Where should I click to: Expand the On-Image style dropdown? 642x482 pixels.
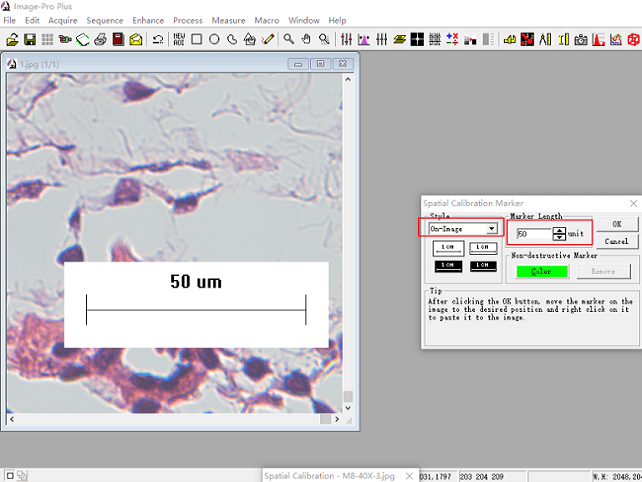[x=491, y=229]
